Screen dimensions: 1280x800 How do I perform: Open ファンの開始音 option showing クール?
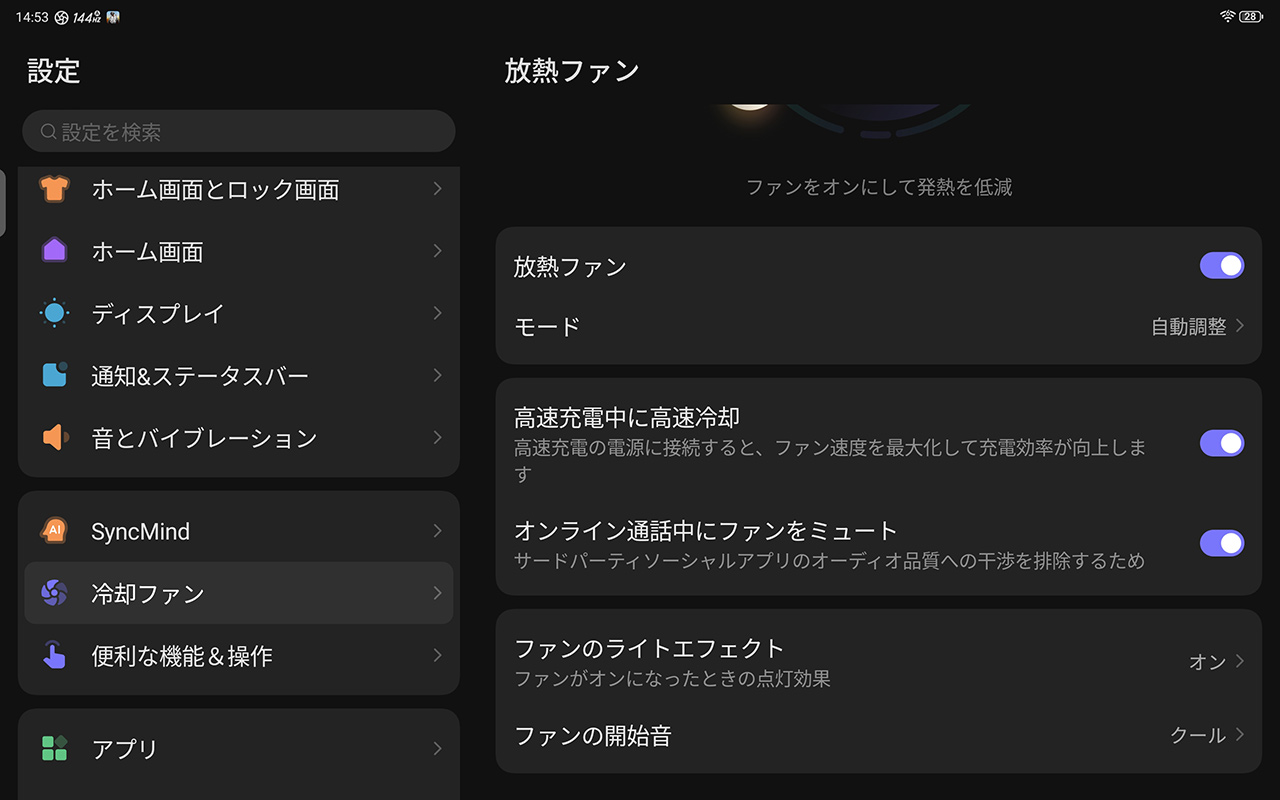(x=1206, y=735)
